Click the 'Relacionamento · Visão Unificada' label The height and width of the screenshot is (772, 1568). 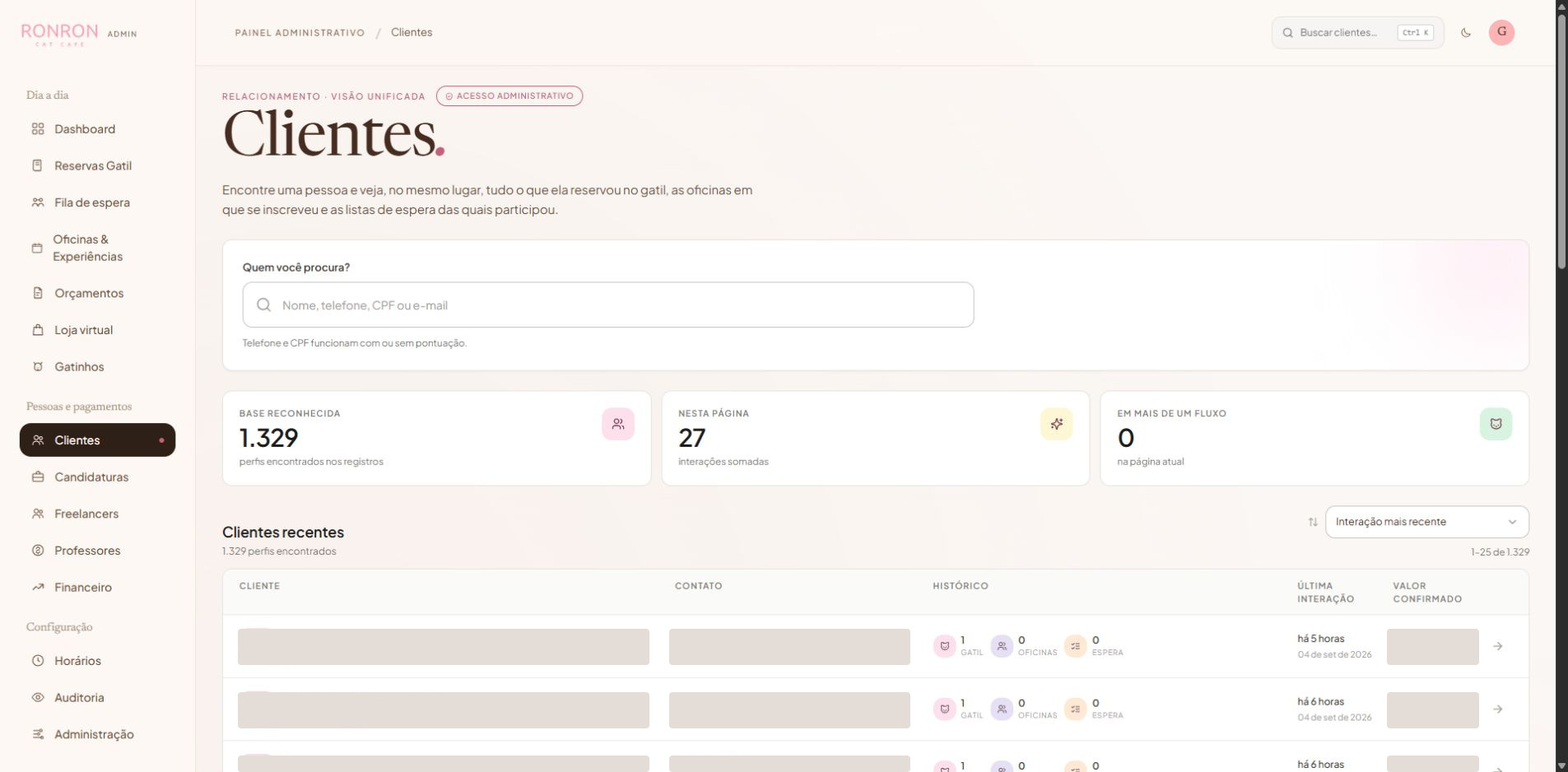point(323,96)
